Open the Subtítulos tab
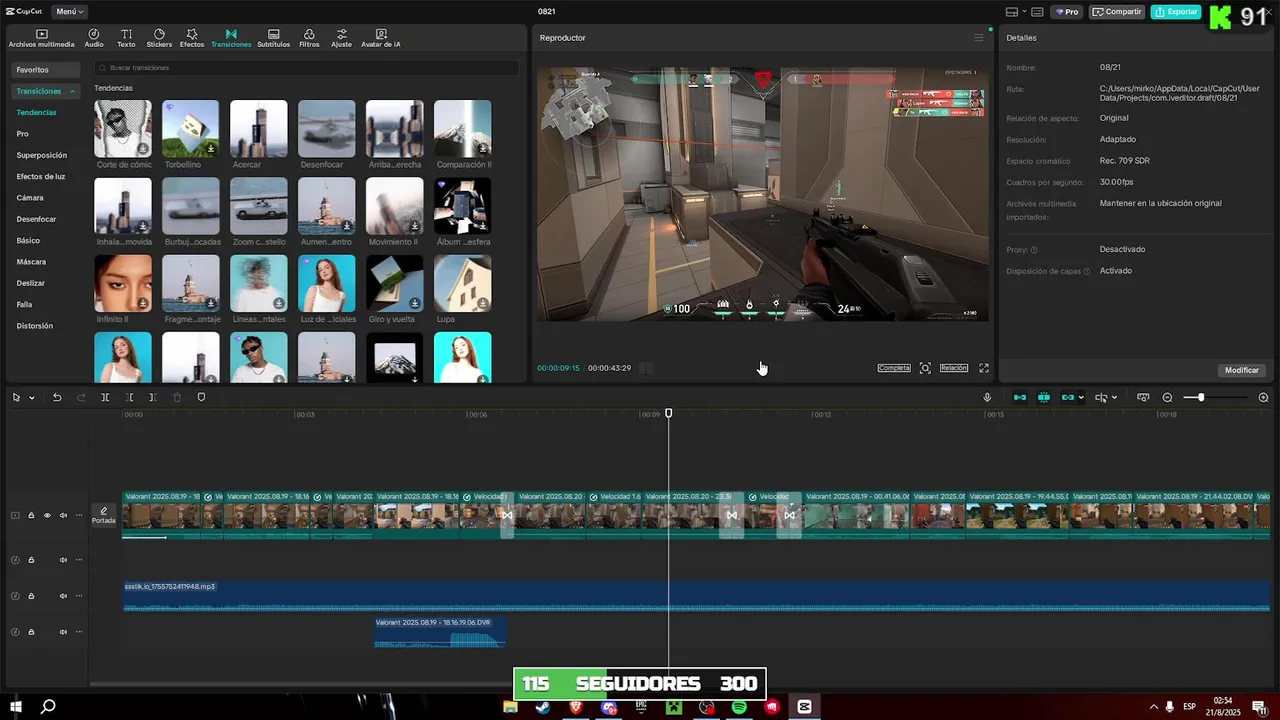This screenshot has width=1280, height=720. pyautogui.click(x=273, y=38)
